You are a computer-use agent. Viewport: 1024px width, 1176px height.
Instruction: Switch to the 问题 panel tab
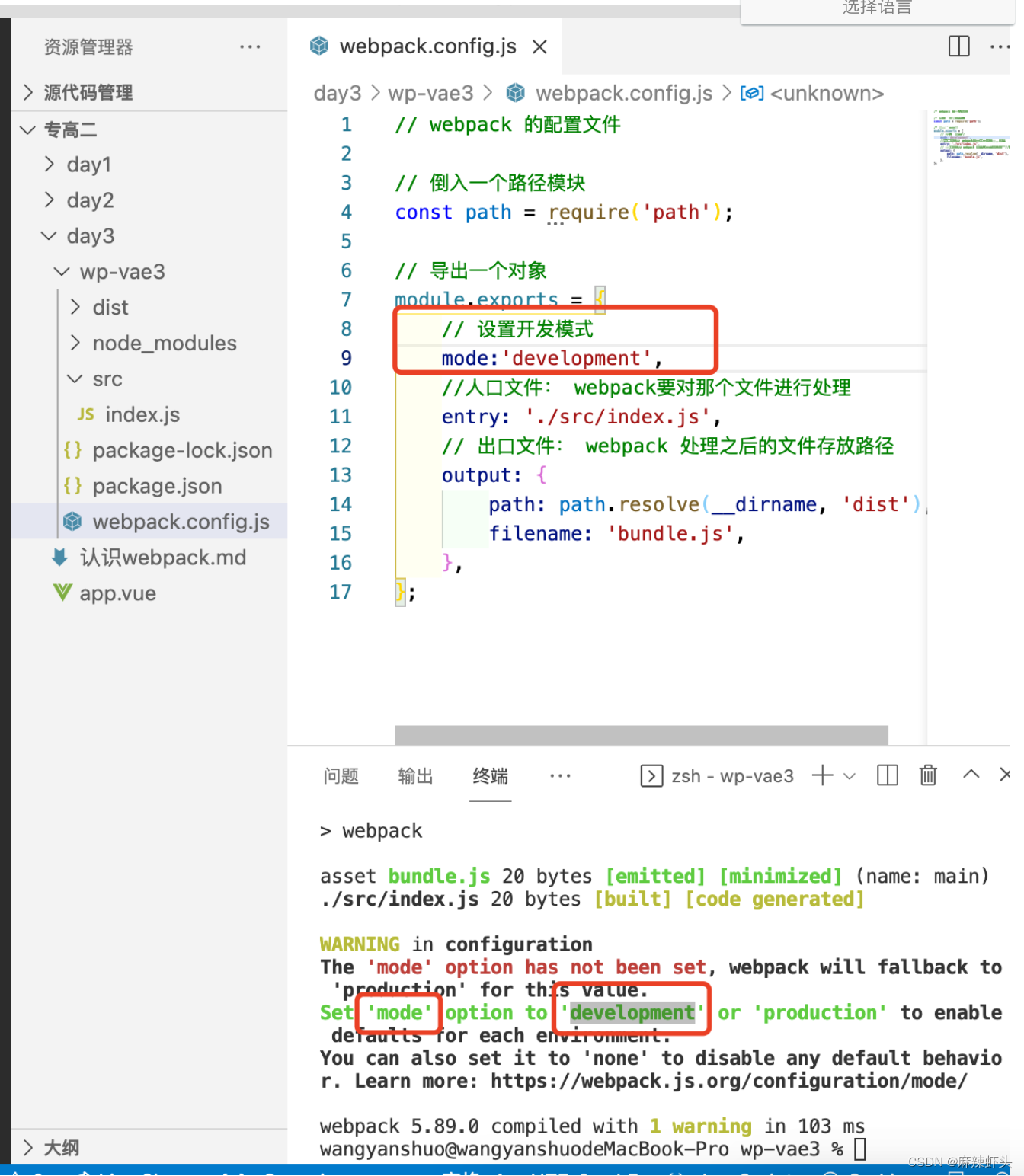tap(341, 776)
